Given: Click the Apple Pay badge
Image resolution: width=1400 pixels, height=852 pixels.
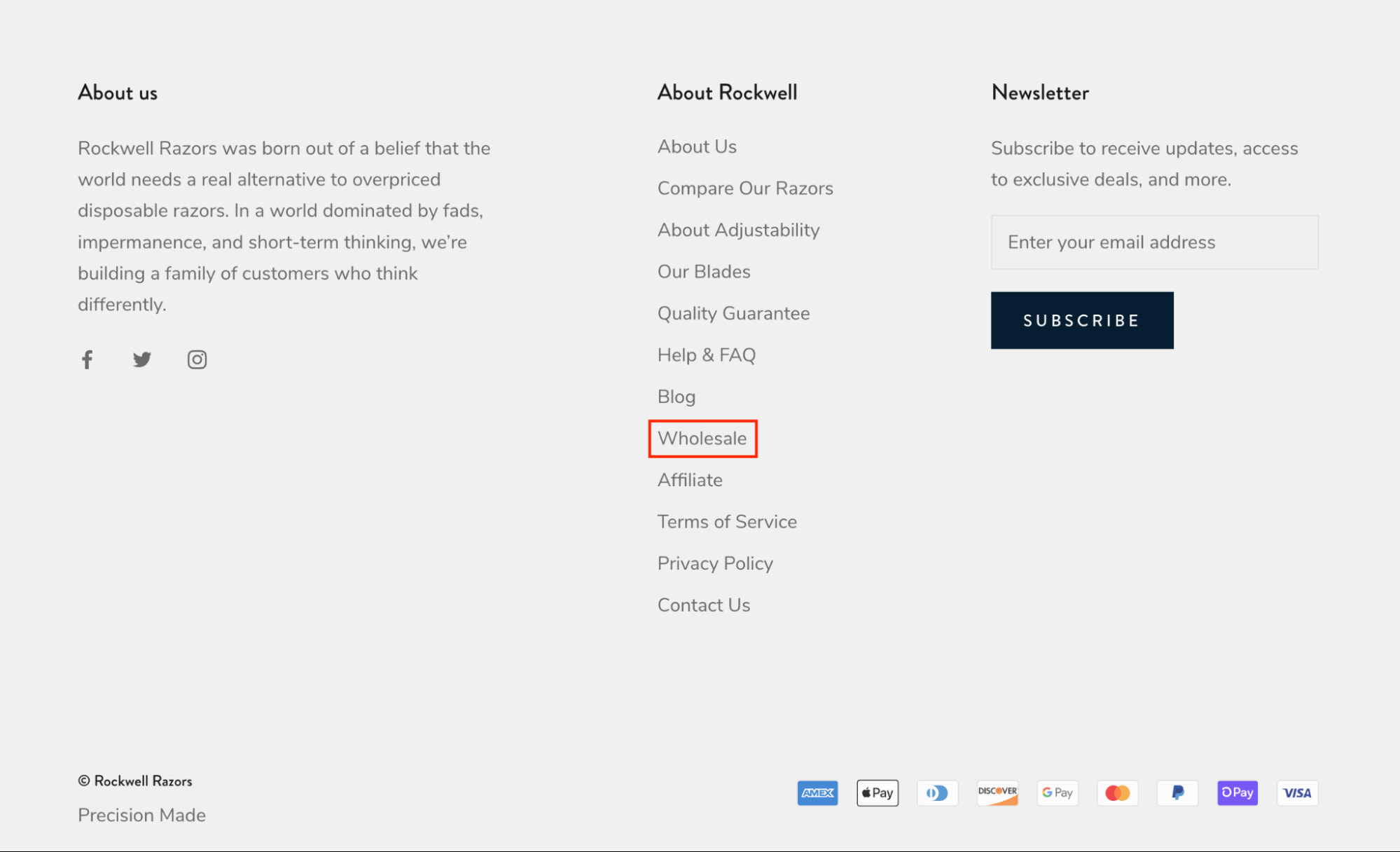Looking at the screenshot, I should tap(877, 792).
